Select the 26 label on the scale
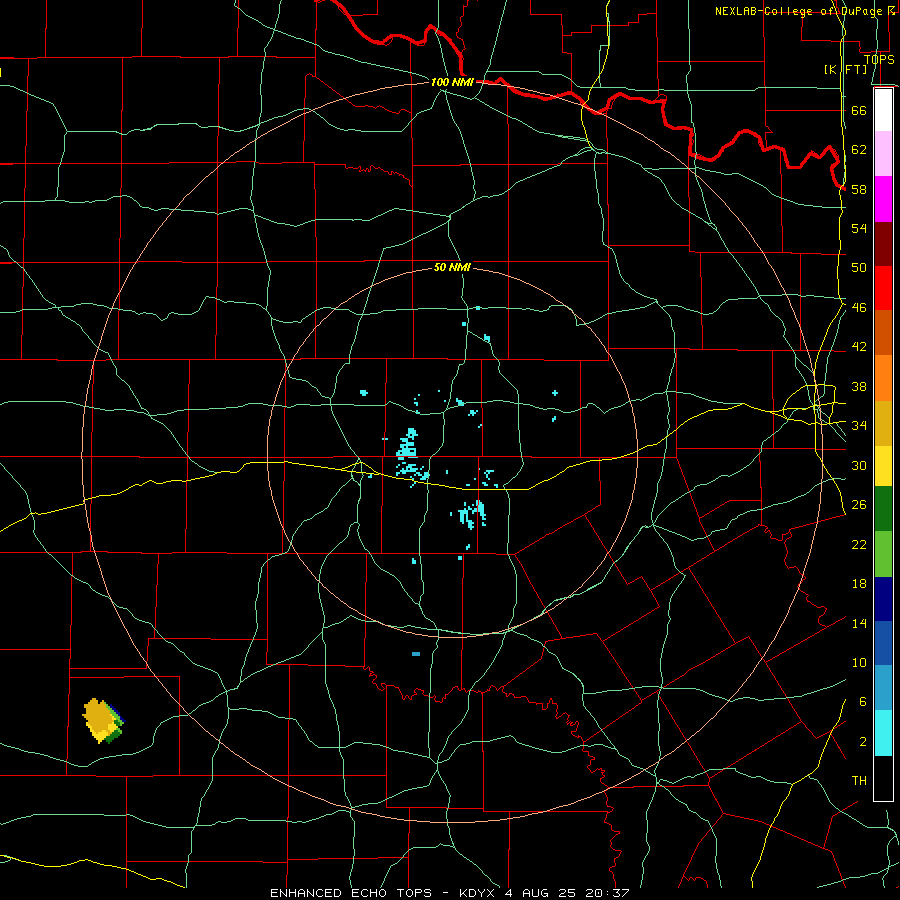The height and width of the screenshot is (900, 900). [859, 505]
